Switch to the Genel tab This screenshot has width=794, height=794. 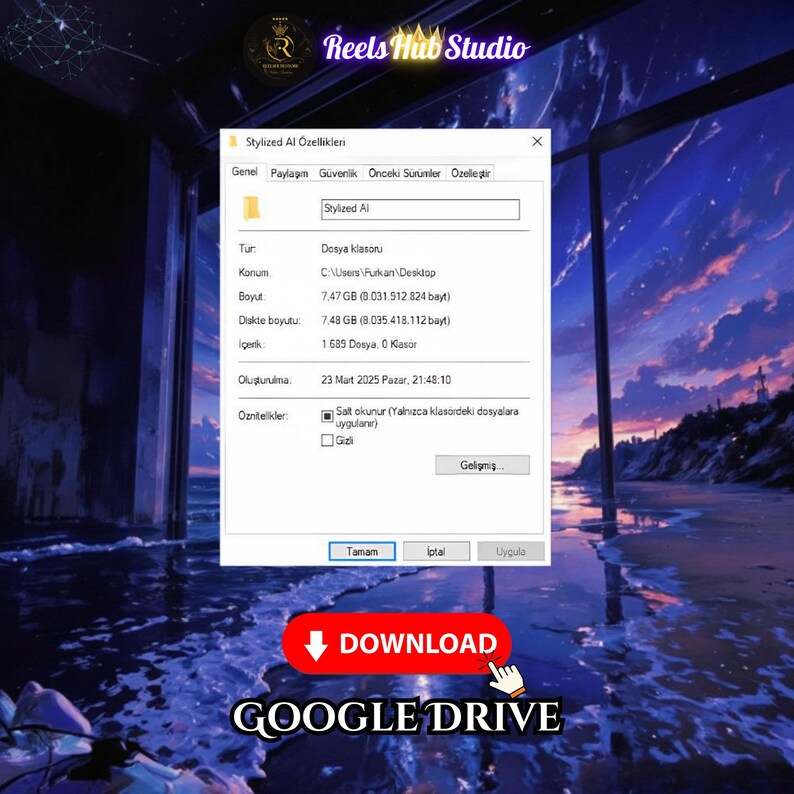coord(245,172)
